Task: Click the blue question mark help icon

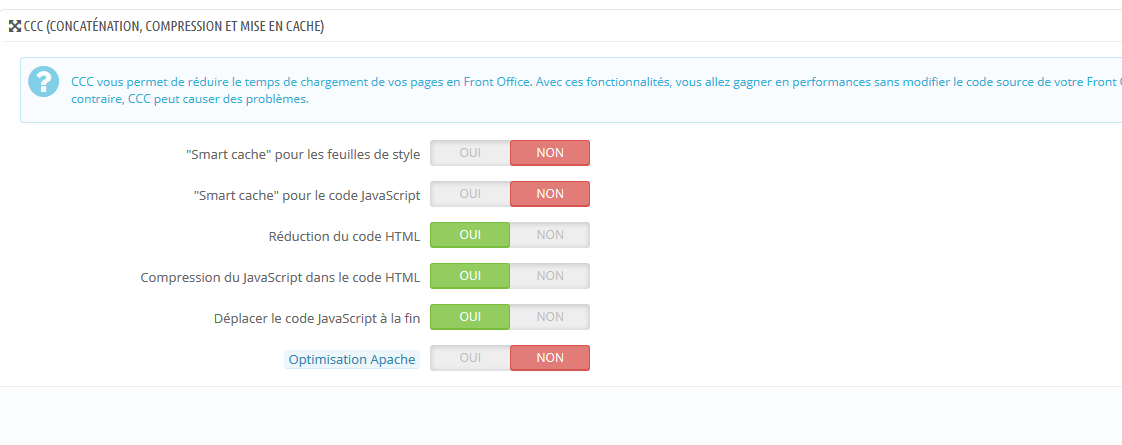Action: coord(44,82)
